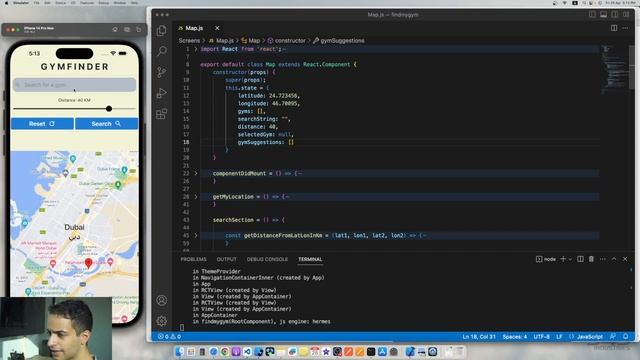
Task: Open terminal panel more actions menu
Action: [x=602, y=259]
